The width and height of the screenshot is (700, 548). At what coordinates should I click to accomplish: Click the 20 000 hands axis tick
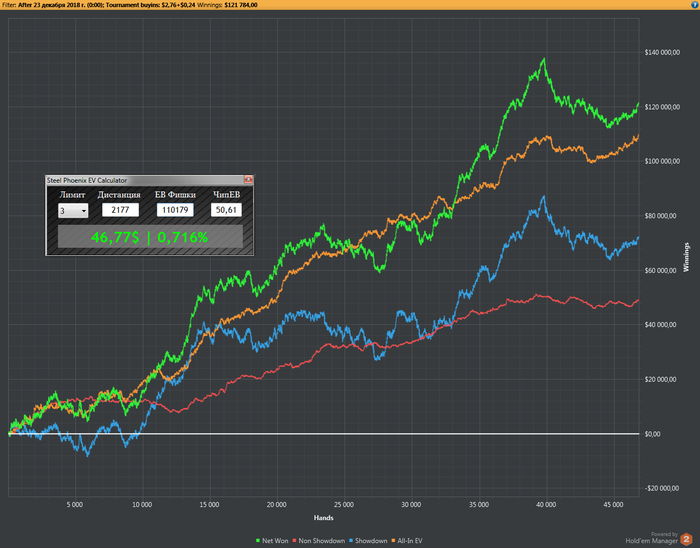pos(277,505)
